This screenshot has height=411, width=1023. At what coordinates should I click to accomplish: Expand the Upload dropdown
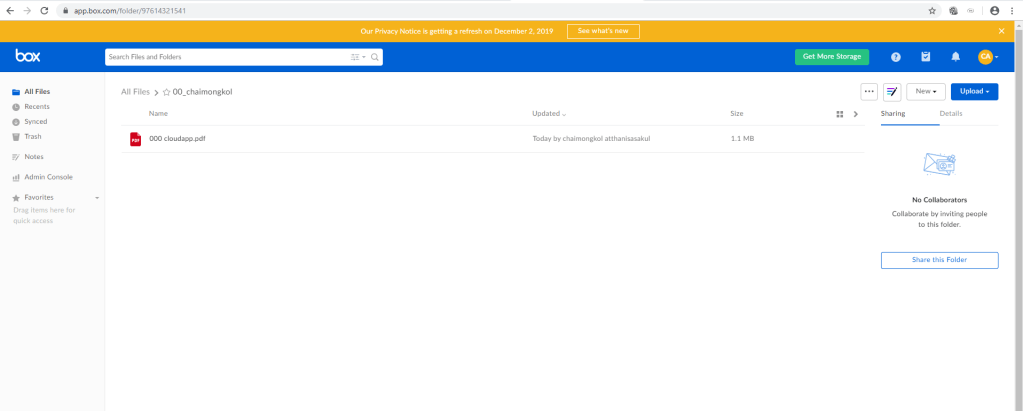point(974,92)
